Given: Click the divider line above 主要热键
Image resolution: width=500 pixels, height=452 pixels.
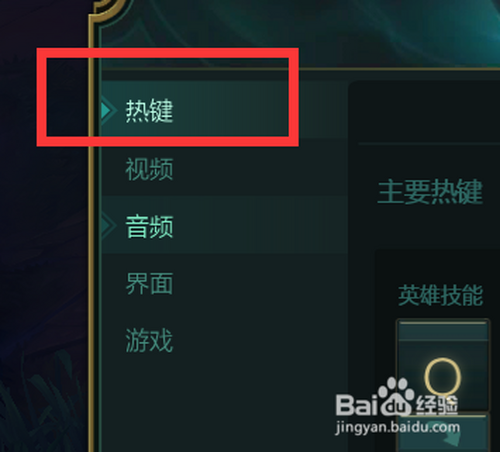Looking at the screenshot, I should coord(429,144).
